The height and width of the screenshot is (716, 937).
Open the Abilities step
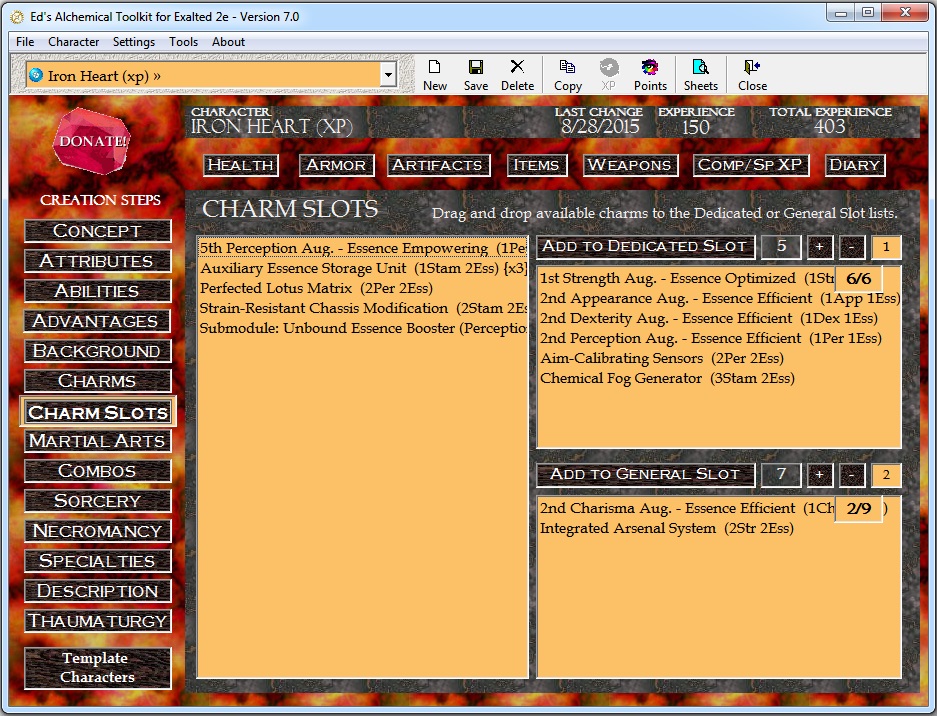click(97, 290)
